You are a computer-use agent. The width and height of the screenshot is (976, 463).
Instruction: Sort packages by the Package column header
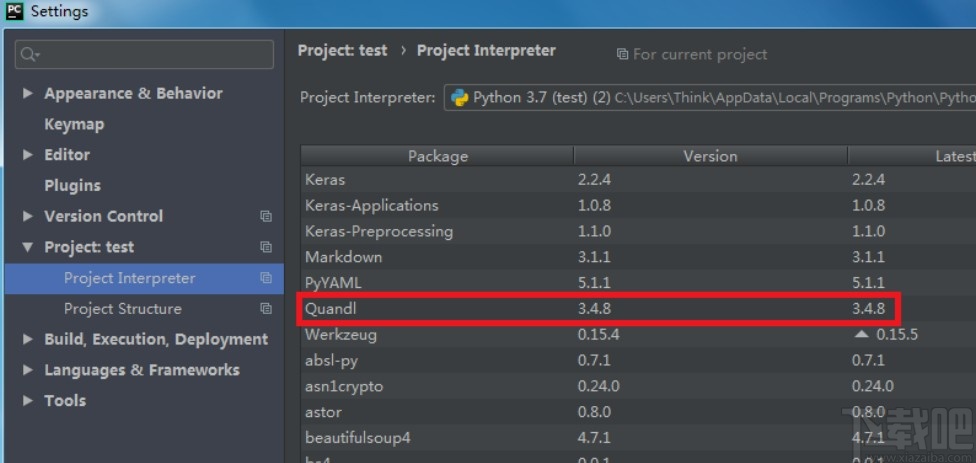pyautogui.click(x=437, y=156)
